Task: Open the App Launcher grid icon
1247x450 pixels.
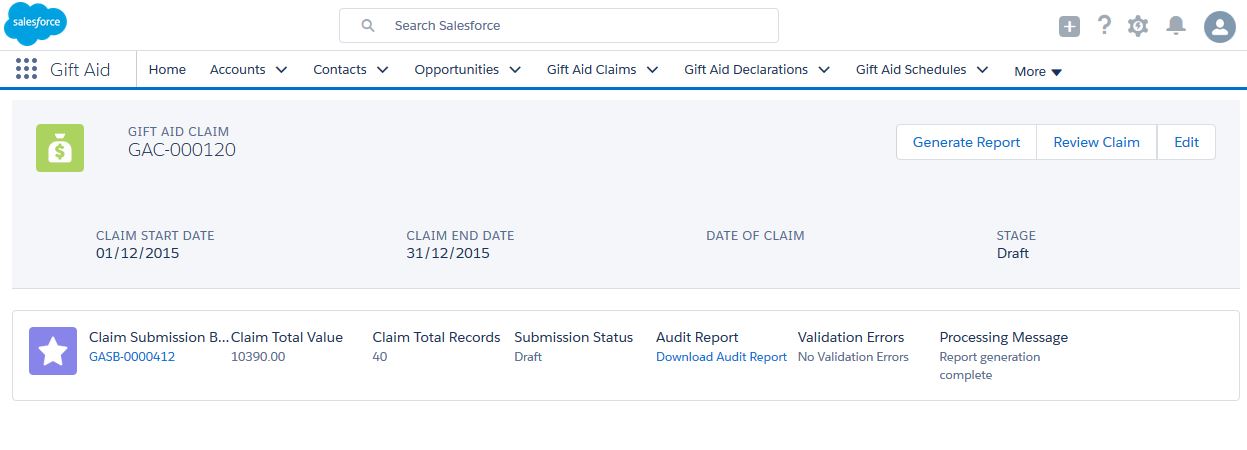Action: 27,70
